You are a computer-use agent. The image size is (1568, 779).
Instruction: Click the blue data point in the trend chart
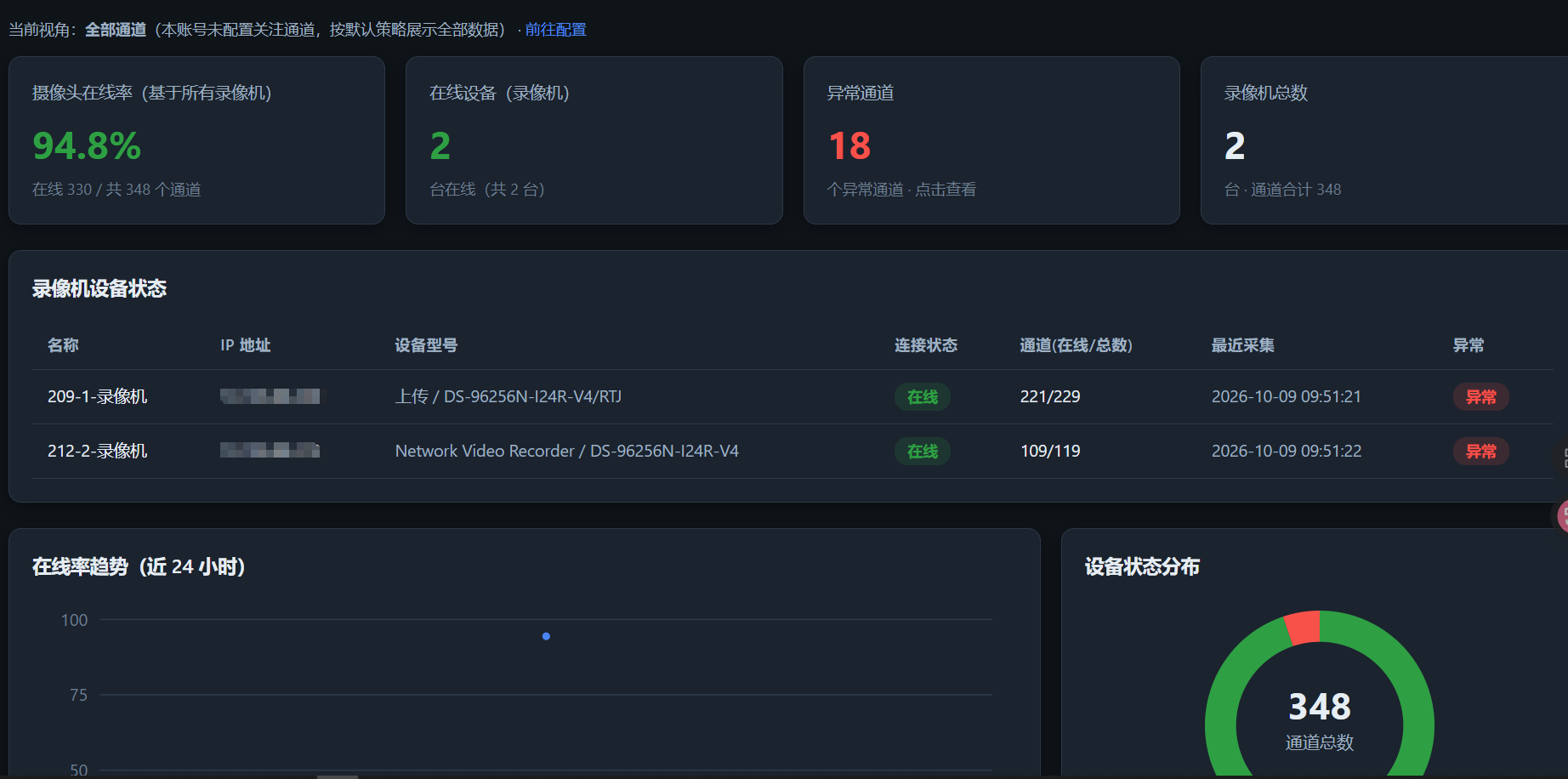(x=546, y=636)
